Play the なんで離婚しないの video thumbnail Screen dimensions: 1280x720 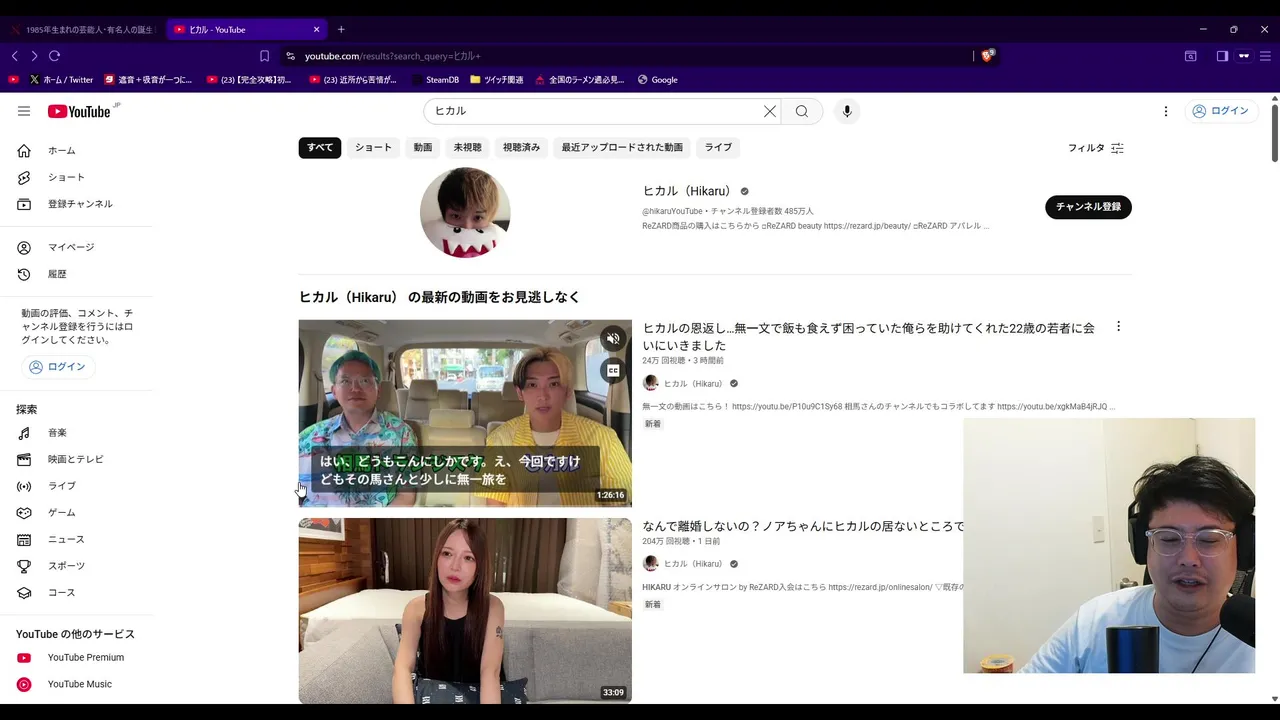coord(465,611)
